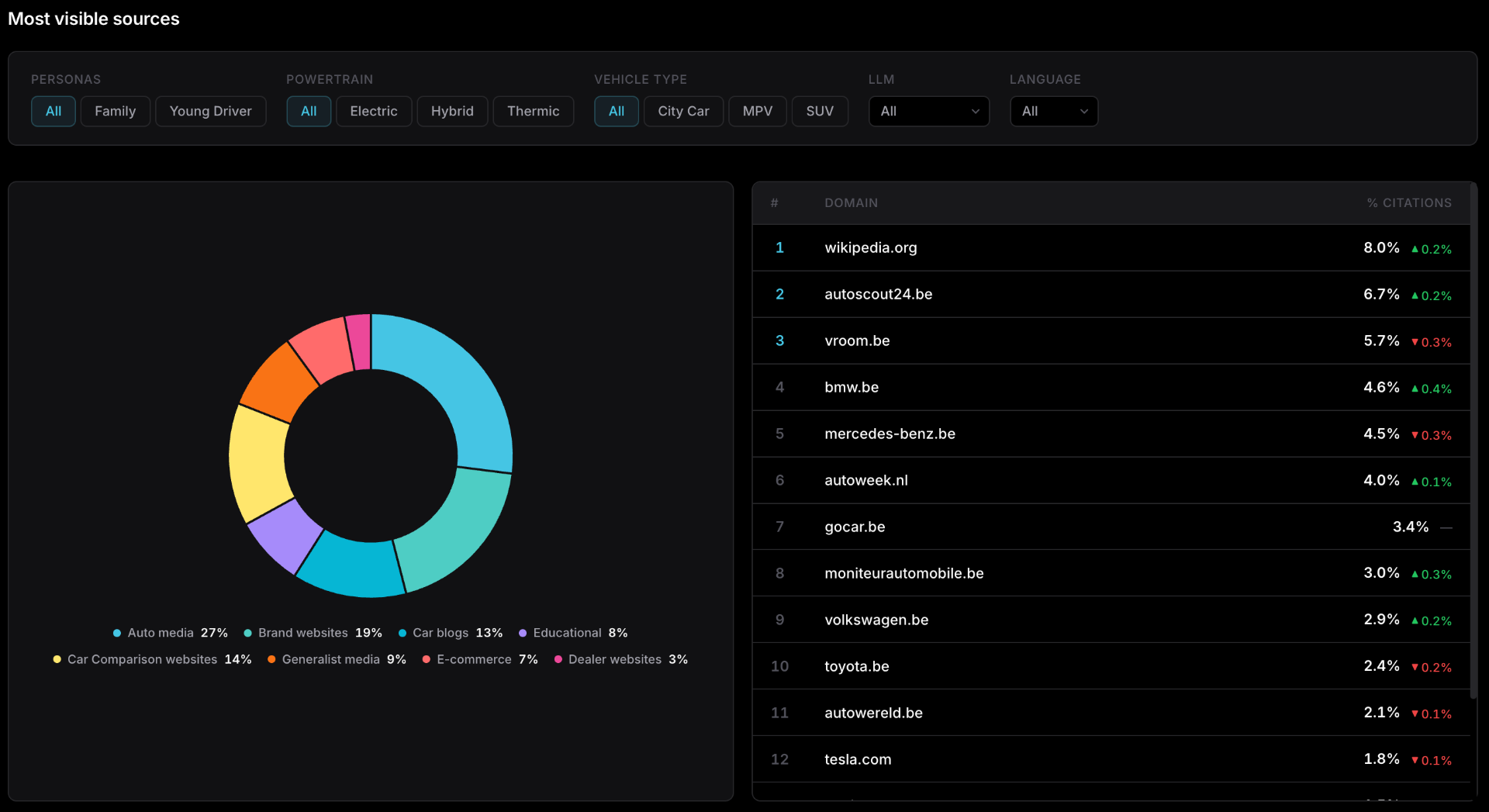Select the gocar.be domain
The height and width of the screenshot is (812, 1489).
pyautogui.click(x=855, y=527)
